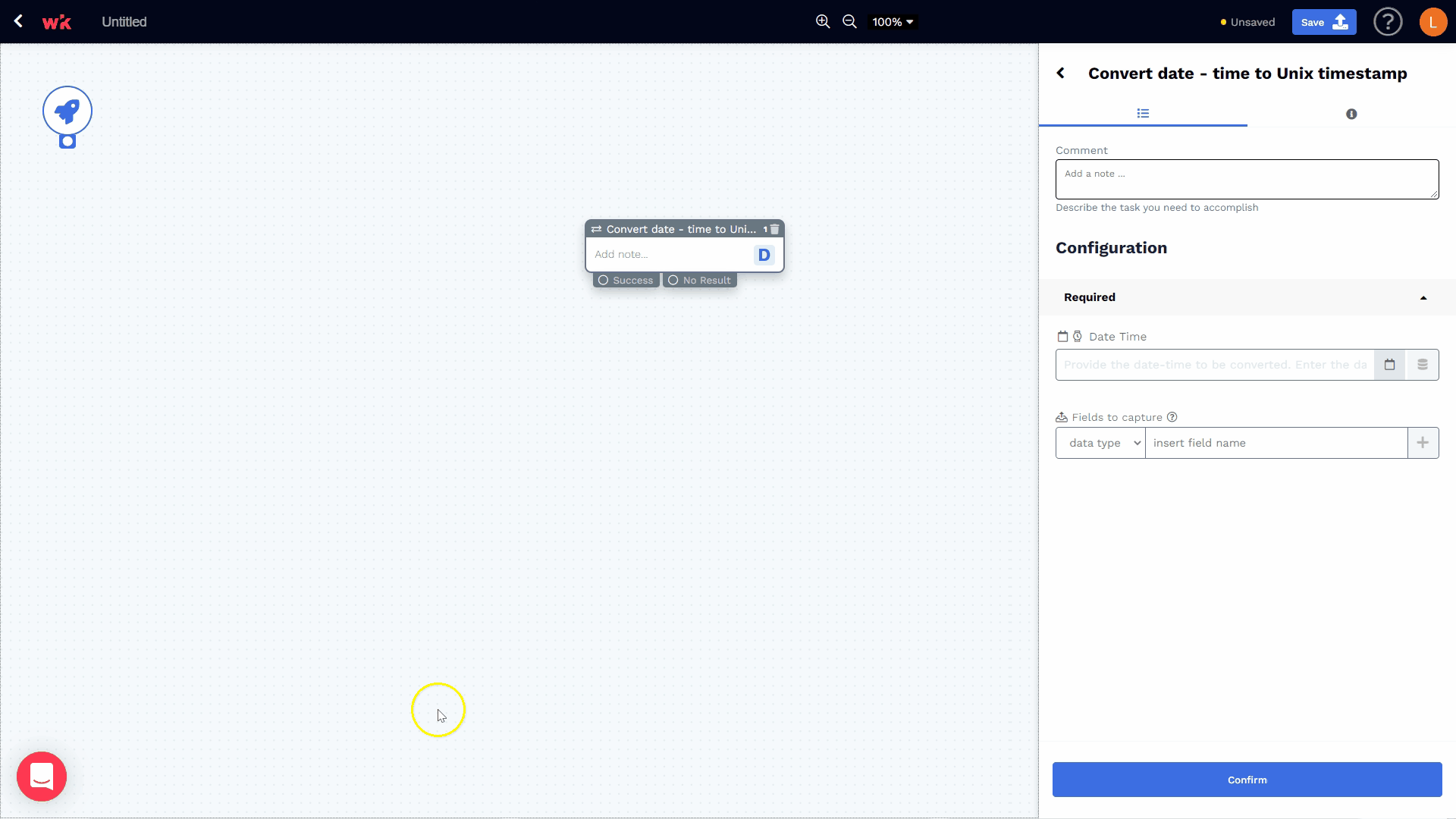Click the Untitled workflow name
Screen dimensions: 1456x819
(x=124, y=22)
